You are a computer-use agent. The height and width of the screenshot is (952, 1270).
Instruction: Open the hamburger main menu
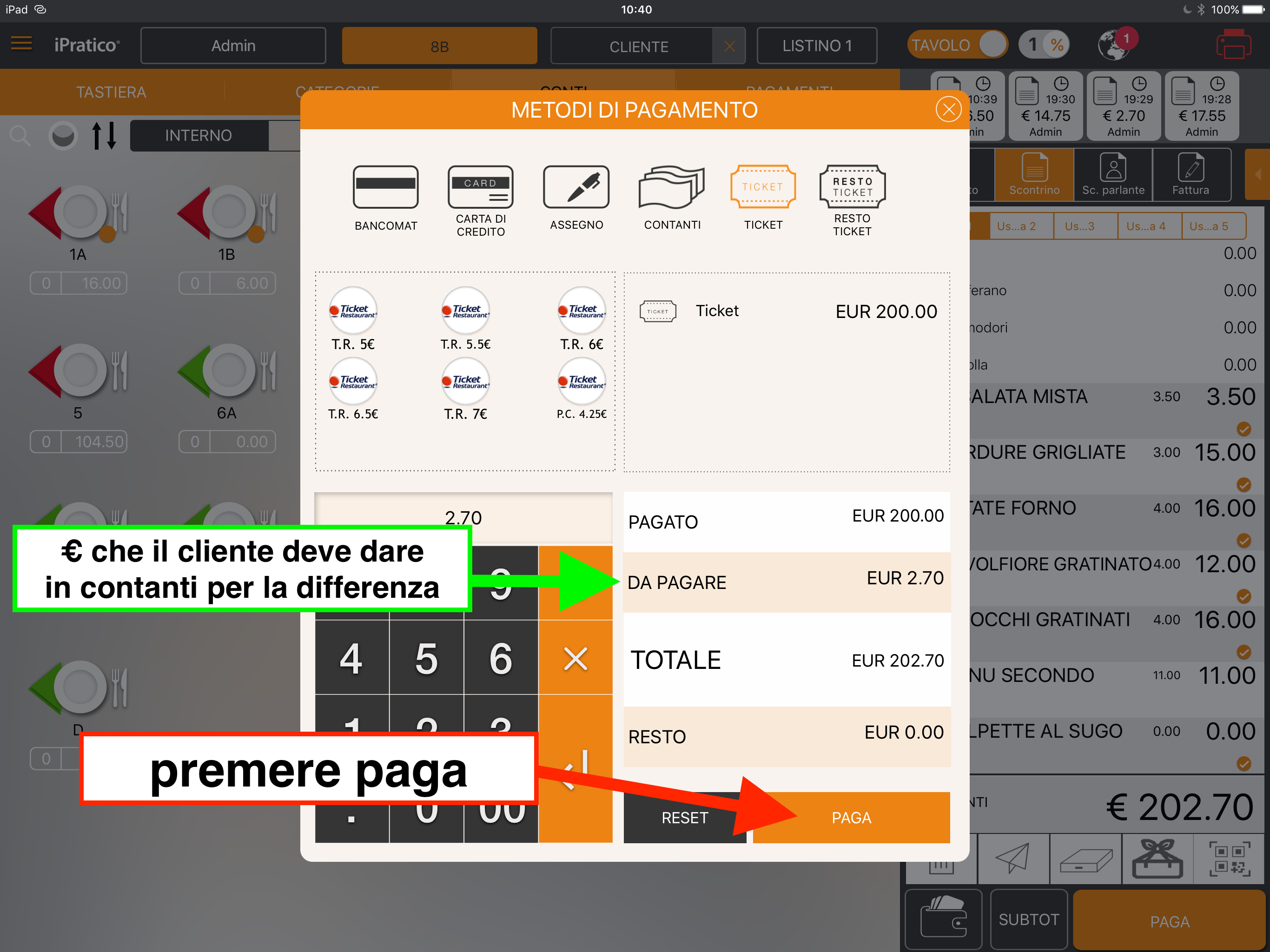pos(21,44)
